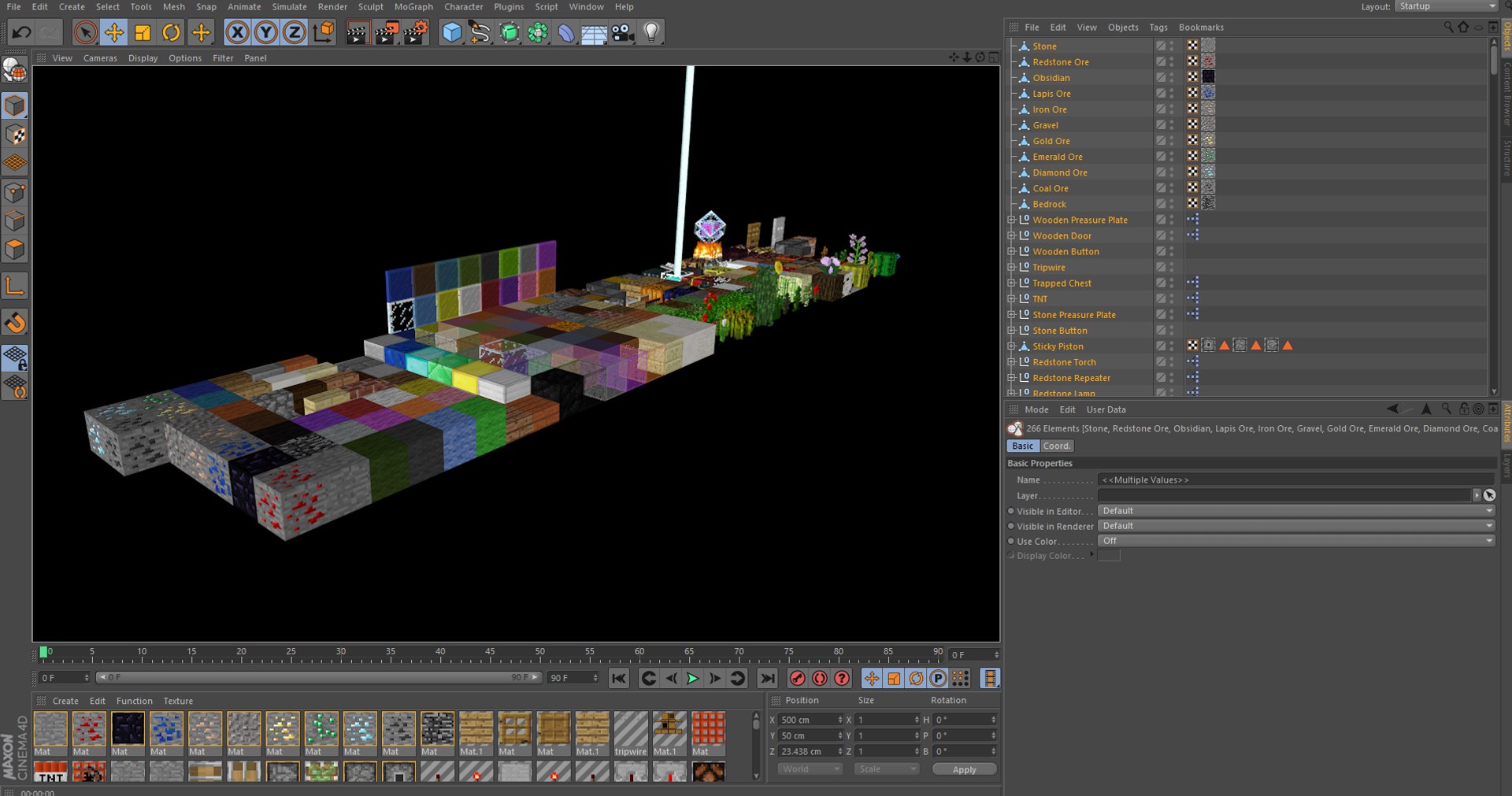1512x796 pixels.
Task: Open Edit Render Settings icon
Action: point(415,32)
